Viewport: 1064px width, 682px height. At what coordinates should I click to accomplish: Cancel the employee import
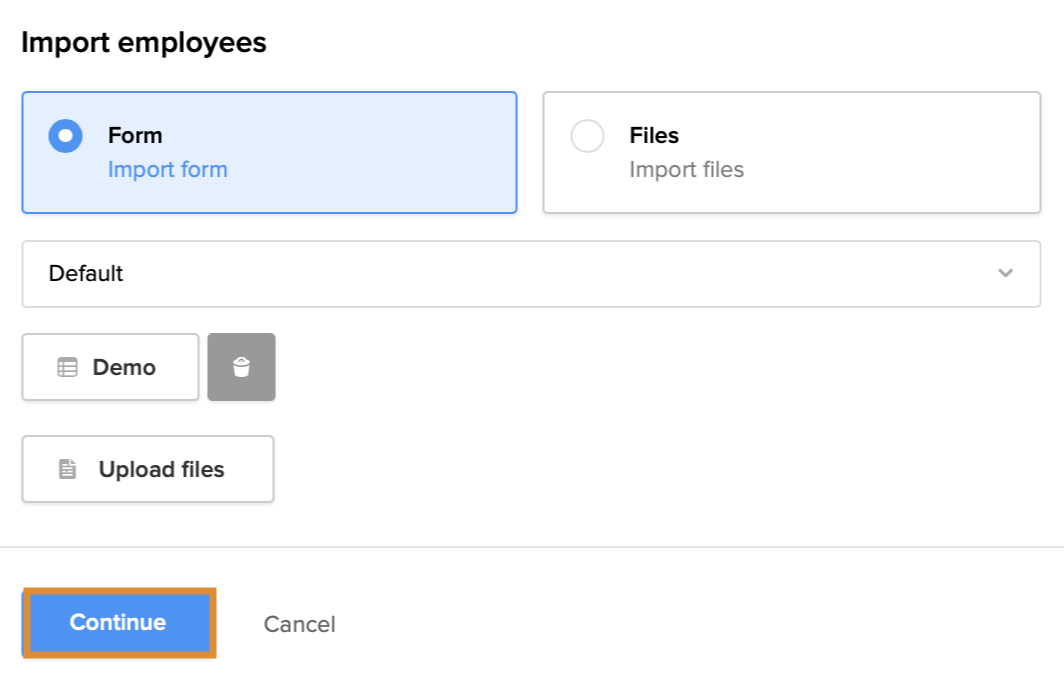(299, 624)
